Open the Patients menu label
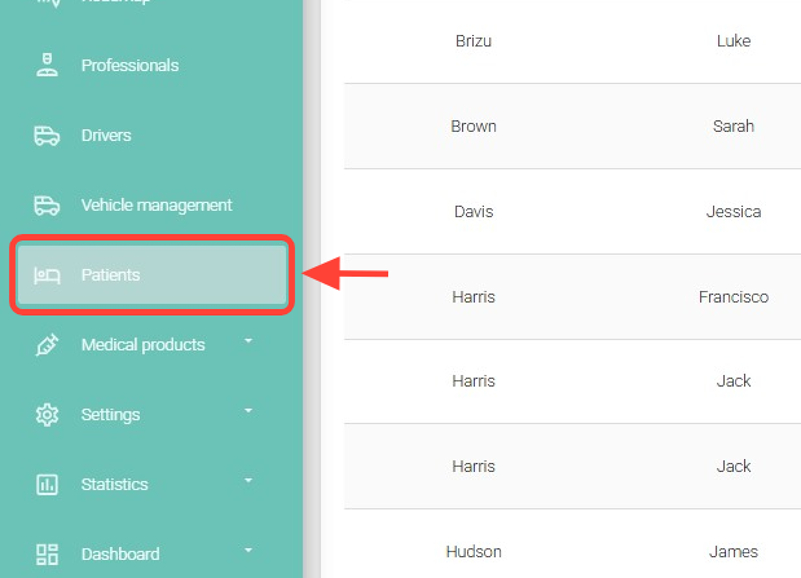The height and width of the screenshot is (578, 801). [x=110, y=275]
